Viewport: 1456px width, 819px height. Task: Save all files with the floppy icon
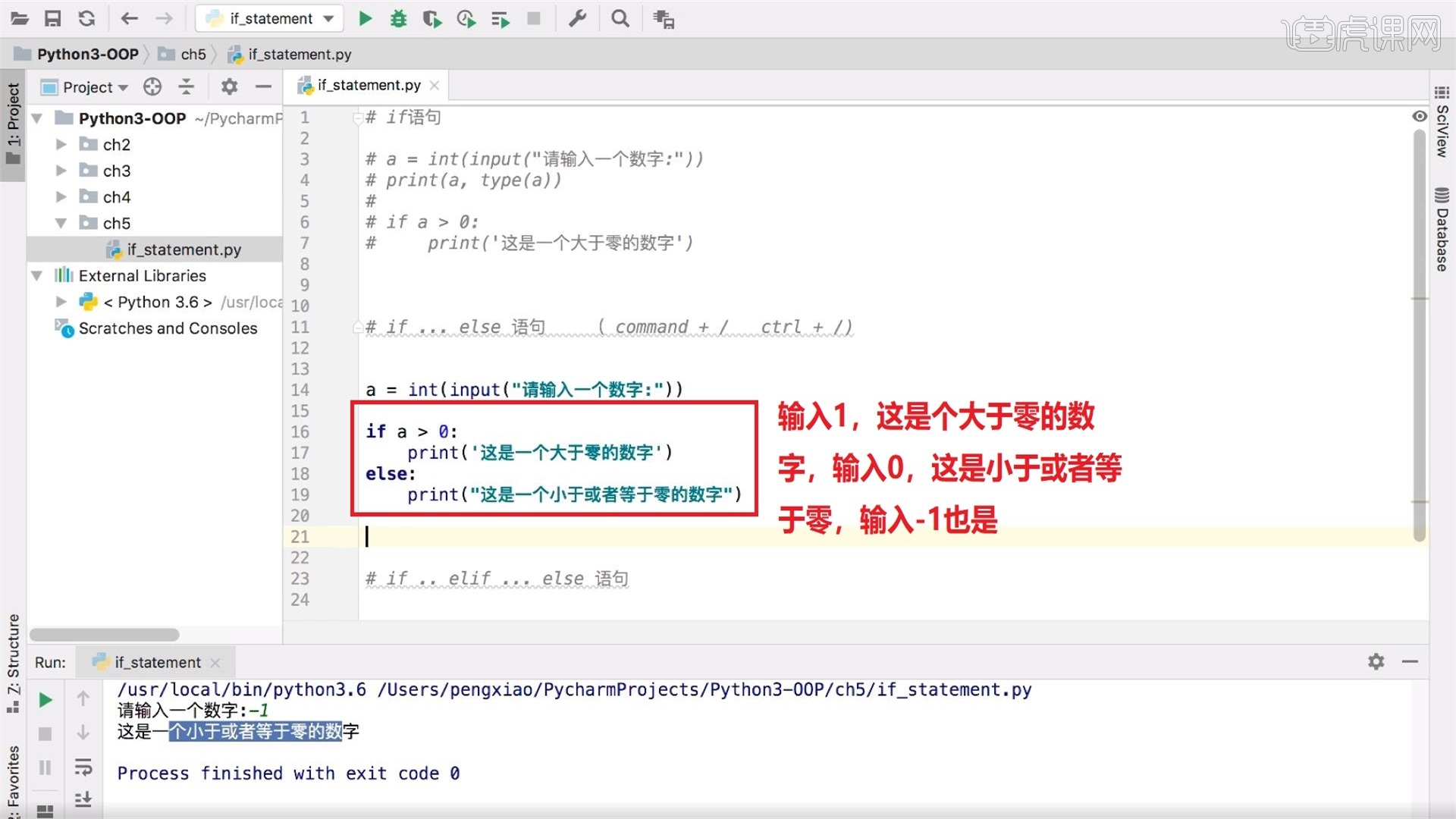point(53,18)
